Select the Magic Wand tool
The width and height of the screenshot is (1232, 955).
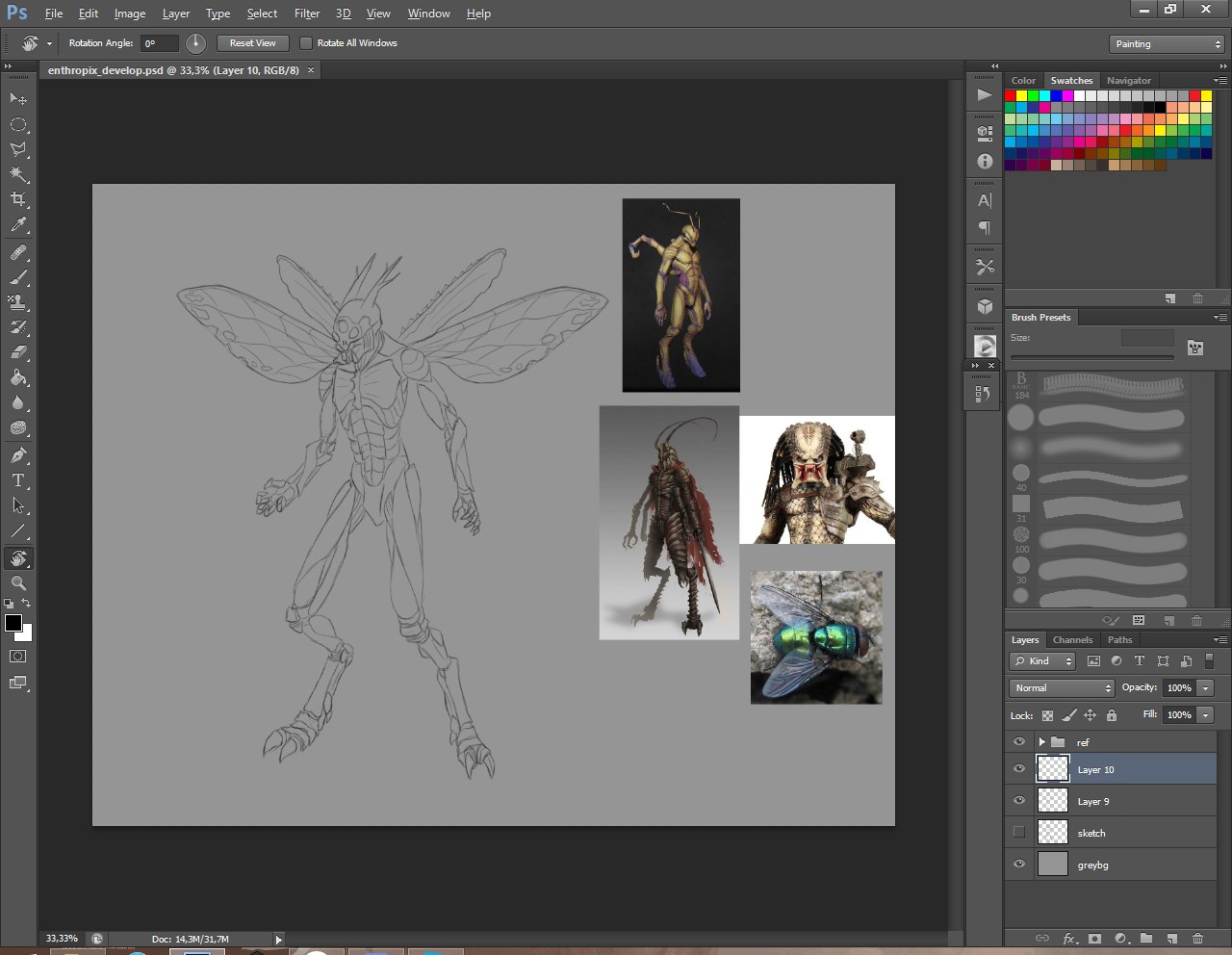[x=18, y=174]
